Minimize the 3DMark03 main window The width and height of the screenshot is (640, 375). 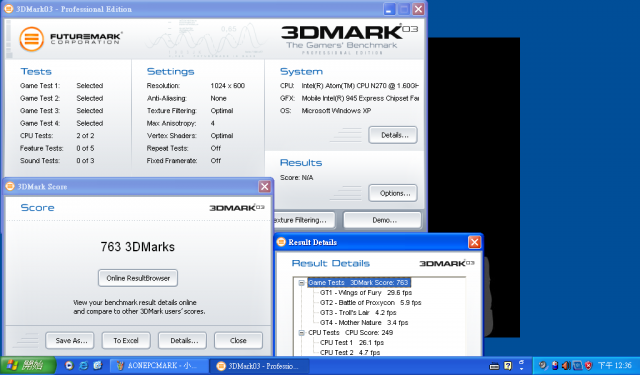click(x=389, y=9)
